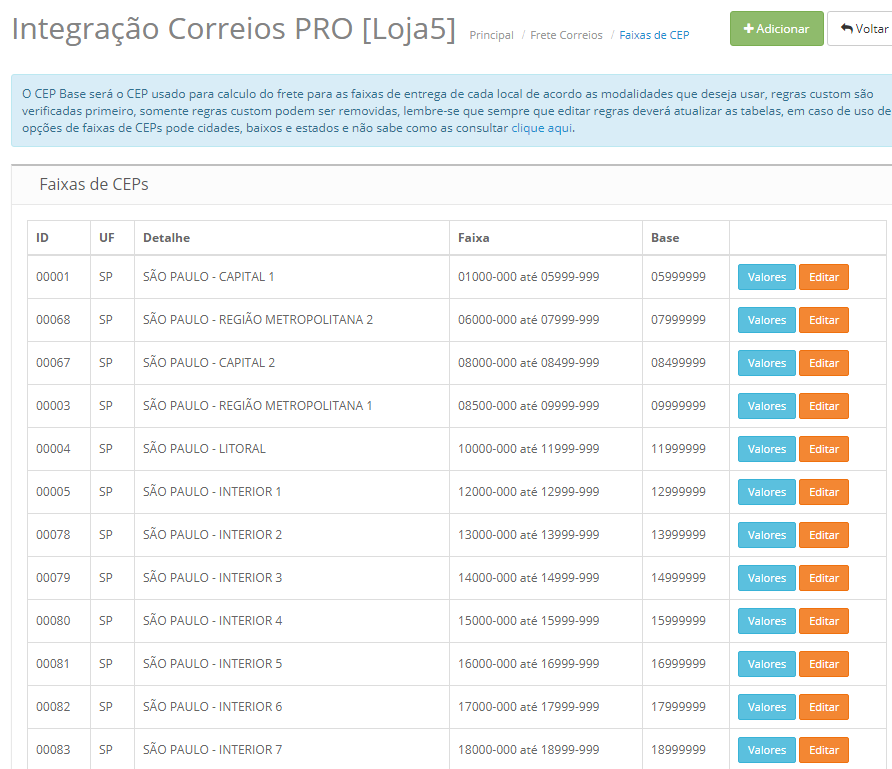Open the Principal breadcrumb link
892x769 pixels.
491,35
